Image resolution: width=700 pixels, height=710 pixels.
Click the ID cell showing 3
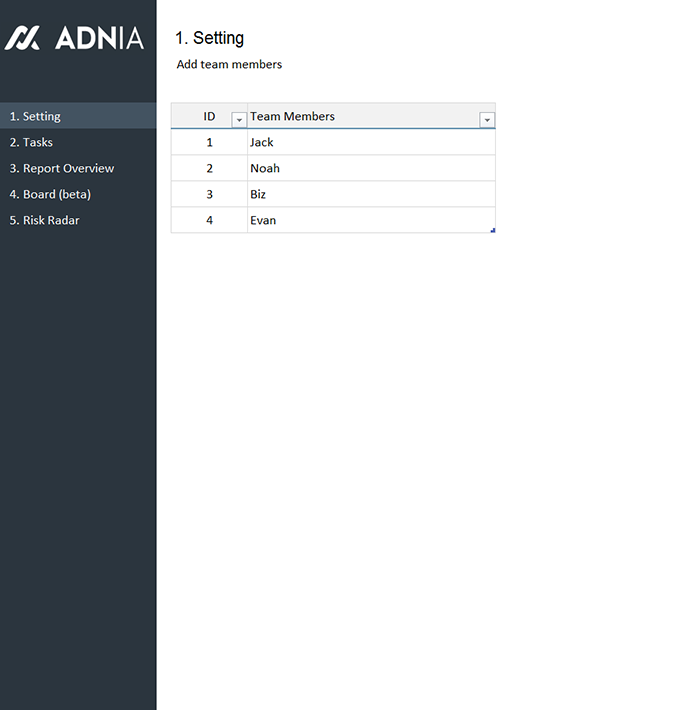pyautogui.click(x=209, y=194)
